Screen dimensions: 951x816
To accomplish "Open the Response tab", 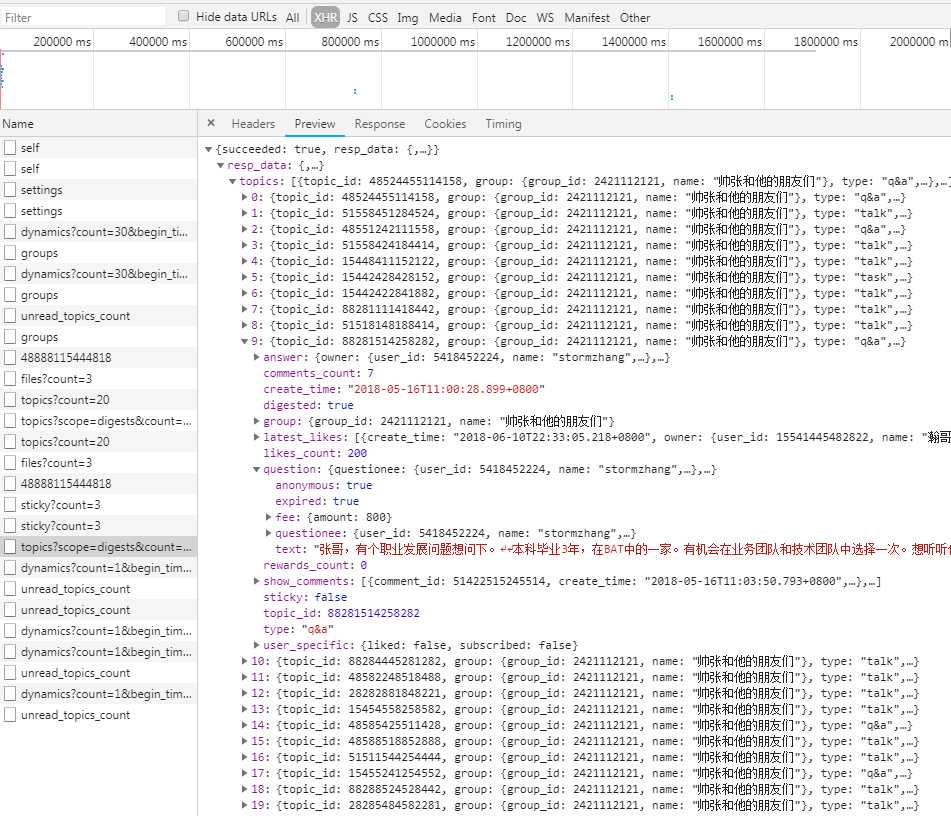I will 380,124.
